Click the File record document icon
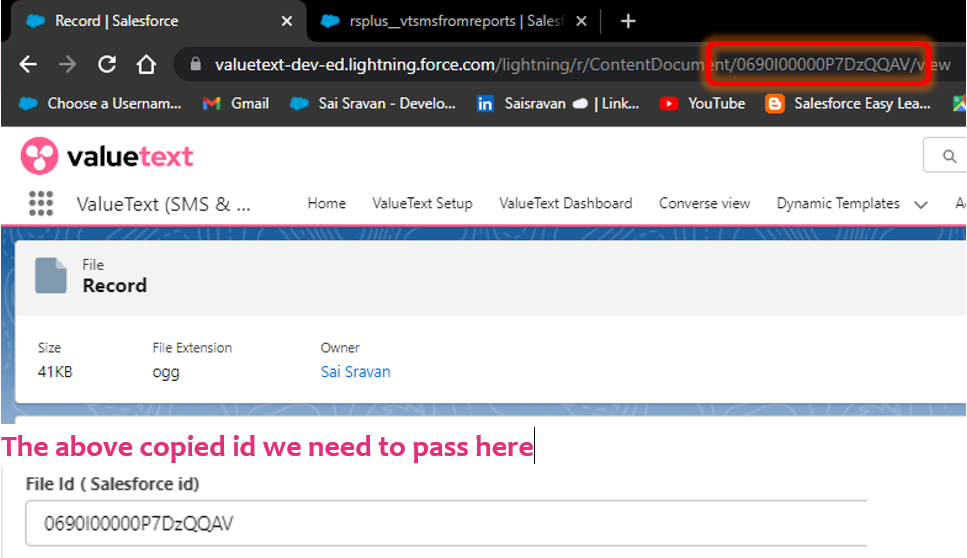967x558 pixels. 51,276
